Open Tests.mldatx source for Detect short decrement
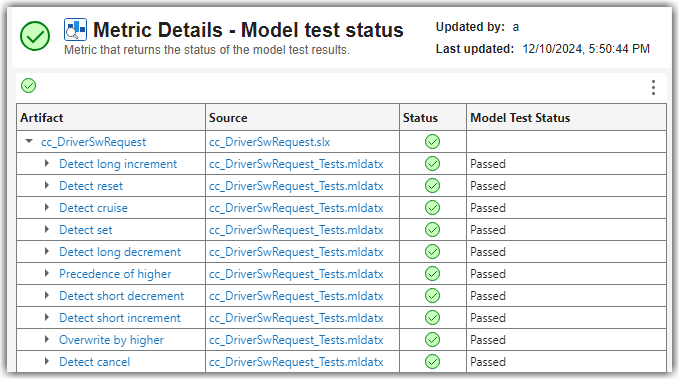The image size is (680, 380). pyautogui.click(x=296, y=296)
